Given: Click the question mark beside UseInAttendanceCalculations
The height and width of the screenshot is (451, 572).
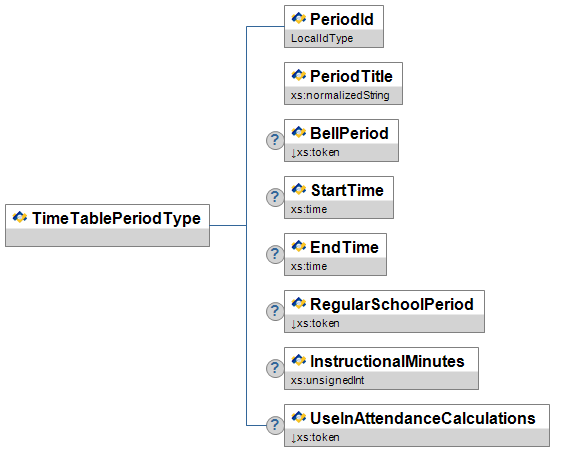Looking at the screenshot, I should coord(275,425).
